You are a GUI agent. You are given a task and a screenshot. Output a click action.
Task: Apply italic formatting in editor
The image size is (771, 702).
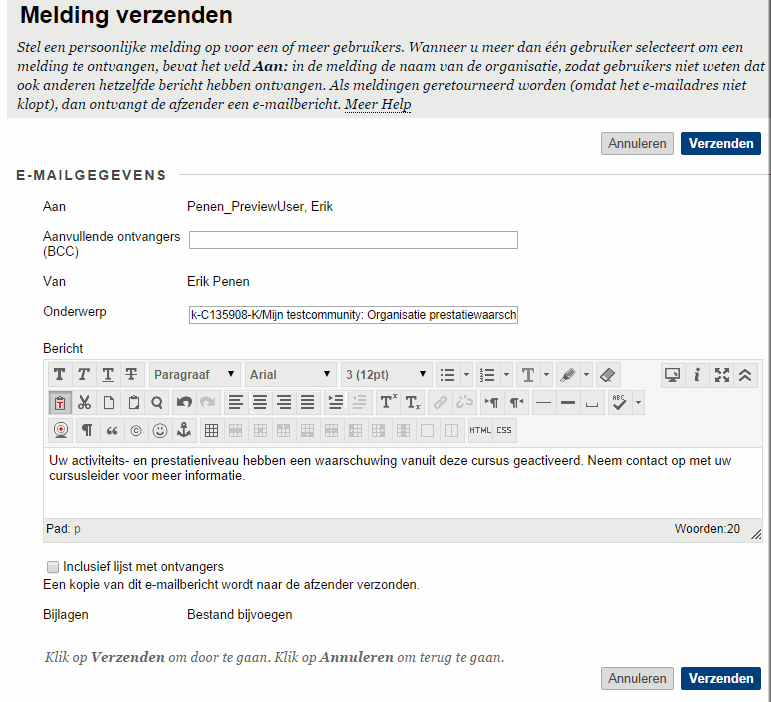(x=84, y=375)
